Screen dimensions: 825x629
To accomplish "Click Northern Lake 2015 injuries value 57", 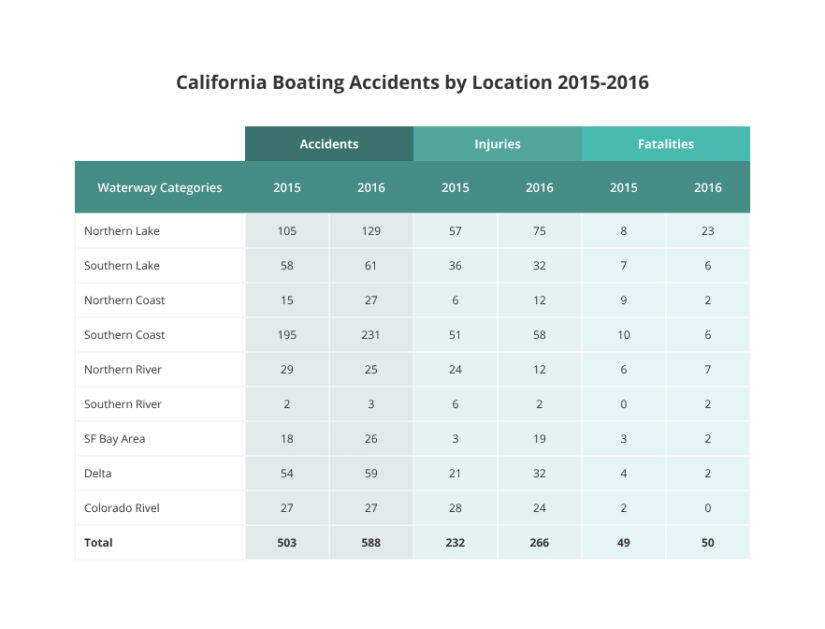I will click(455, 231).
